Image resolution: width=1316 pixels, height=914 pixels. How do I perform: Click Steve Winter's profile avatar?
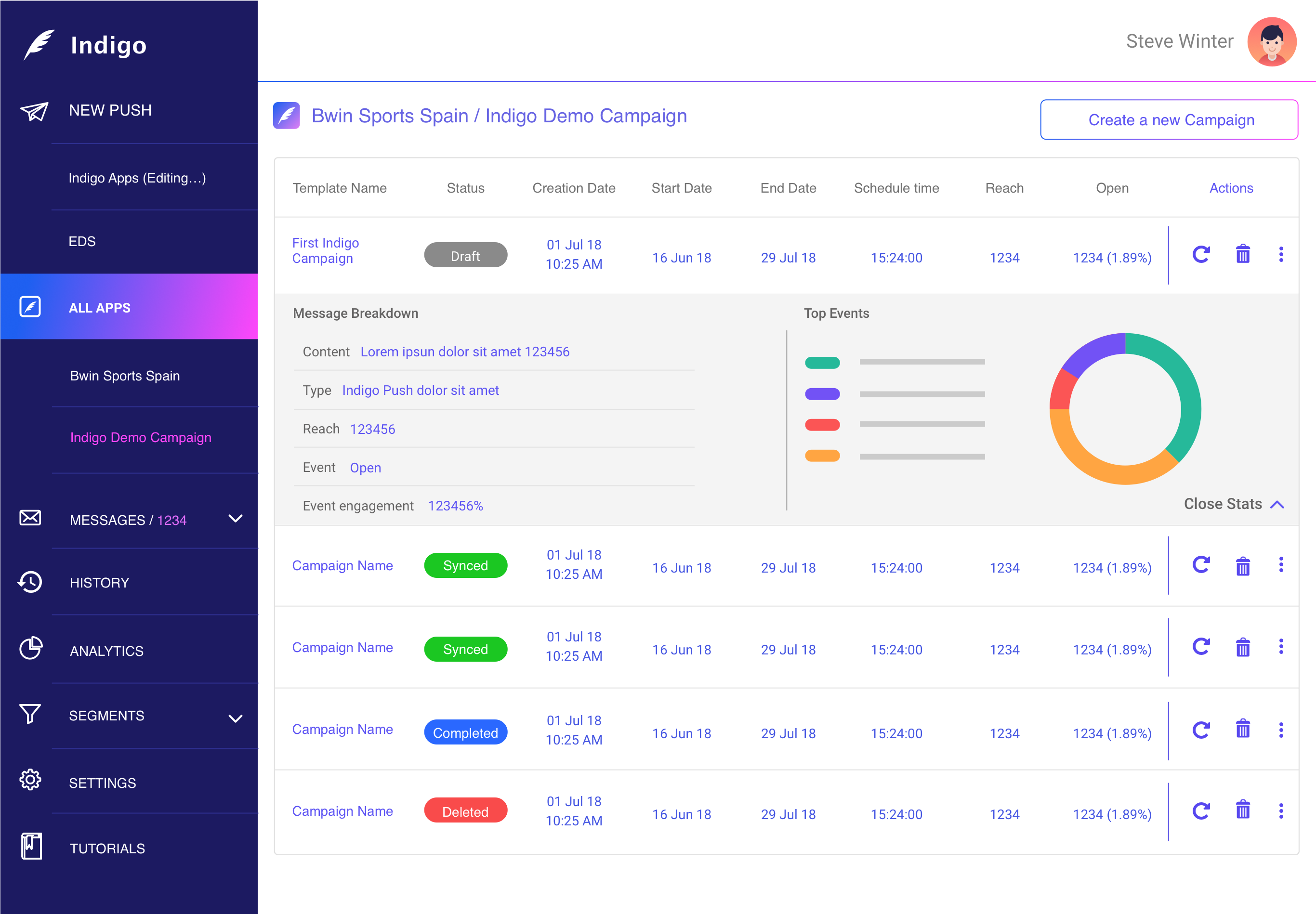[x=1271, y=42]
